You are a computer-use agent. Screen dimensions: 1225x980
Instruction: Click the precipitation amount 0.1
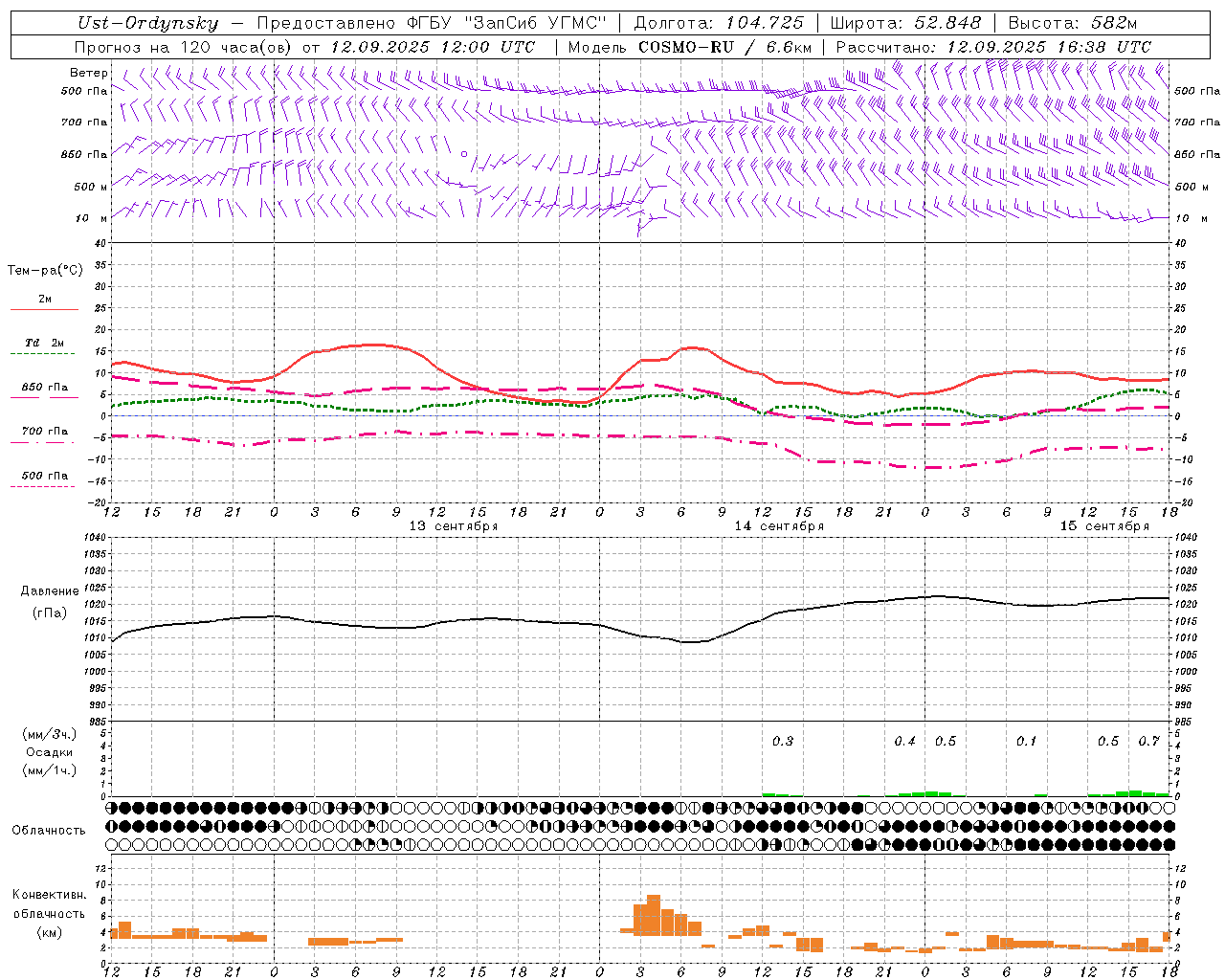point(1026,742)
